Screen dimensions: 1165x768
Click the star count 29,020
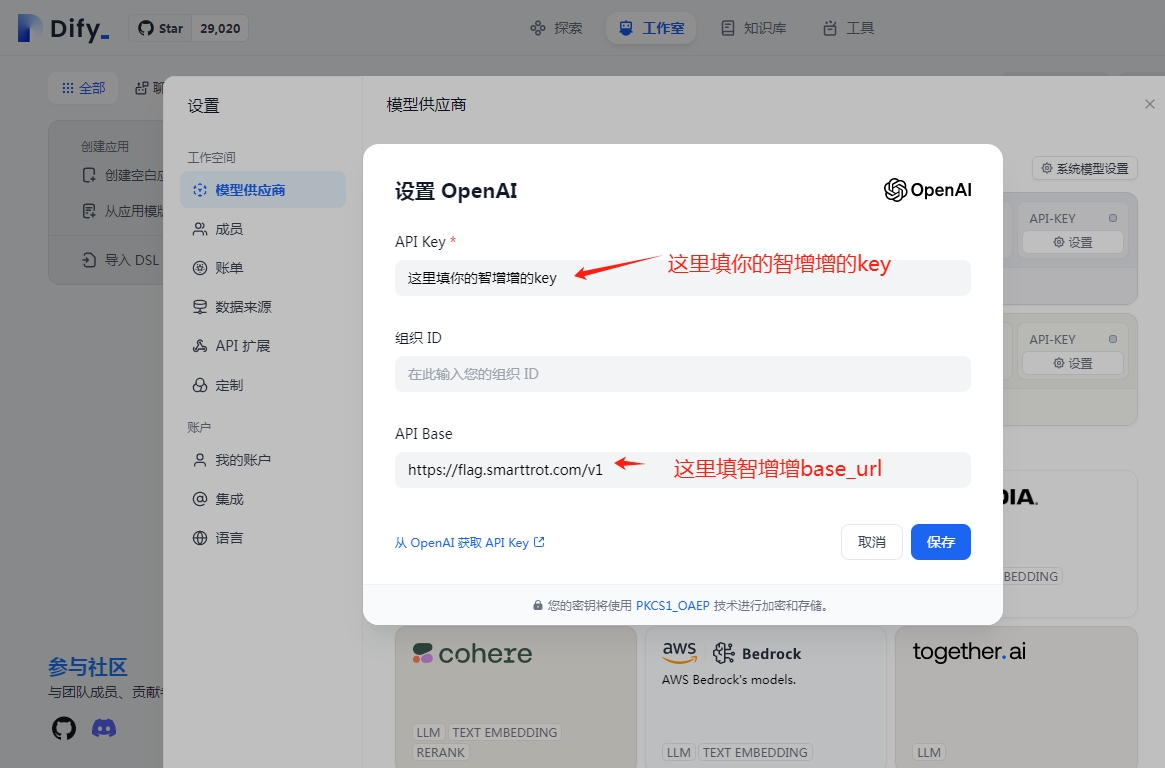click(x=220, y=28)
